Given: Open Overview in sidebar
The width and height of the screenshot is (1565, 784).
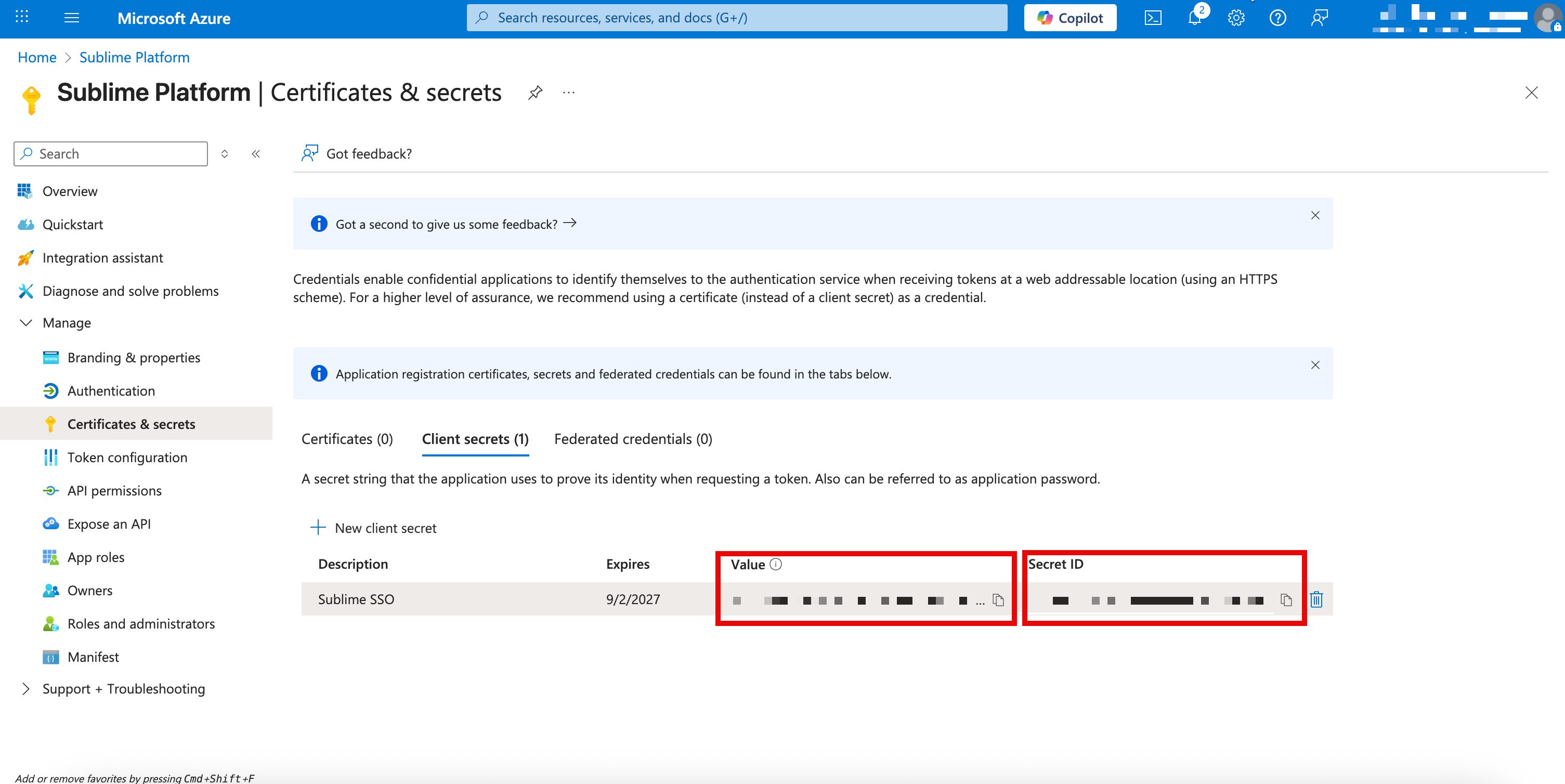Looking at the screenshot, I should pyautogui.click(x=70, y=191).
